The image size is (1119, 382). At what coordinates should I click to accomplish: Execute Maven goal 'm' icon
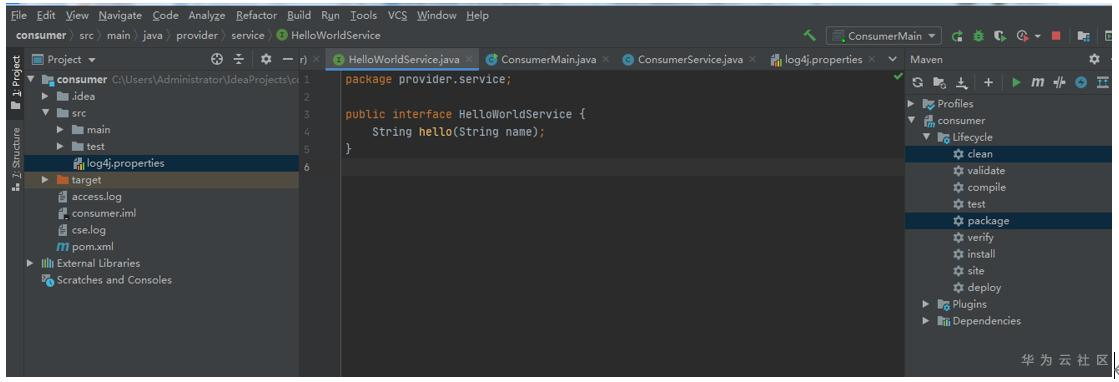click(1038, 82)
